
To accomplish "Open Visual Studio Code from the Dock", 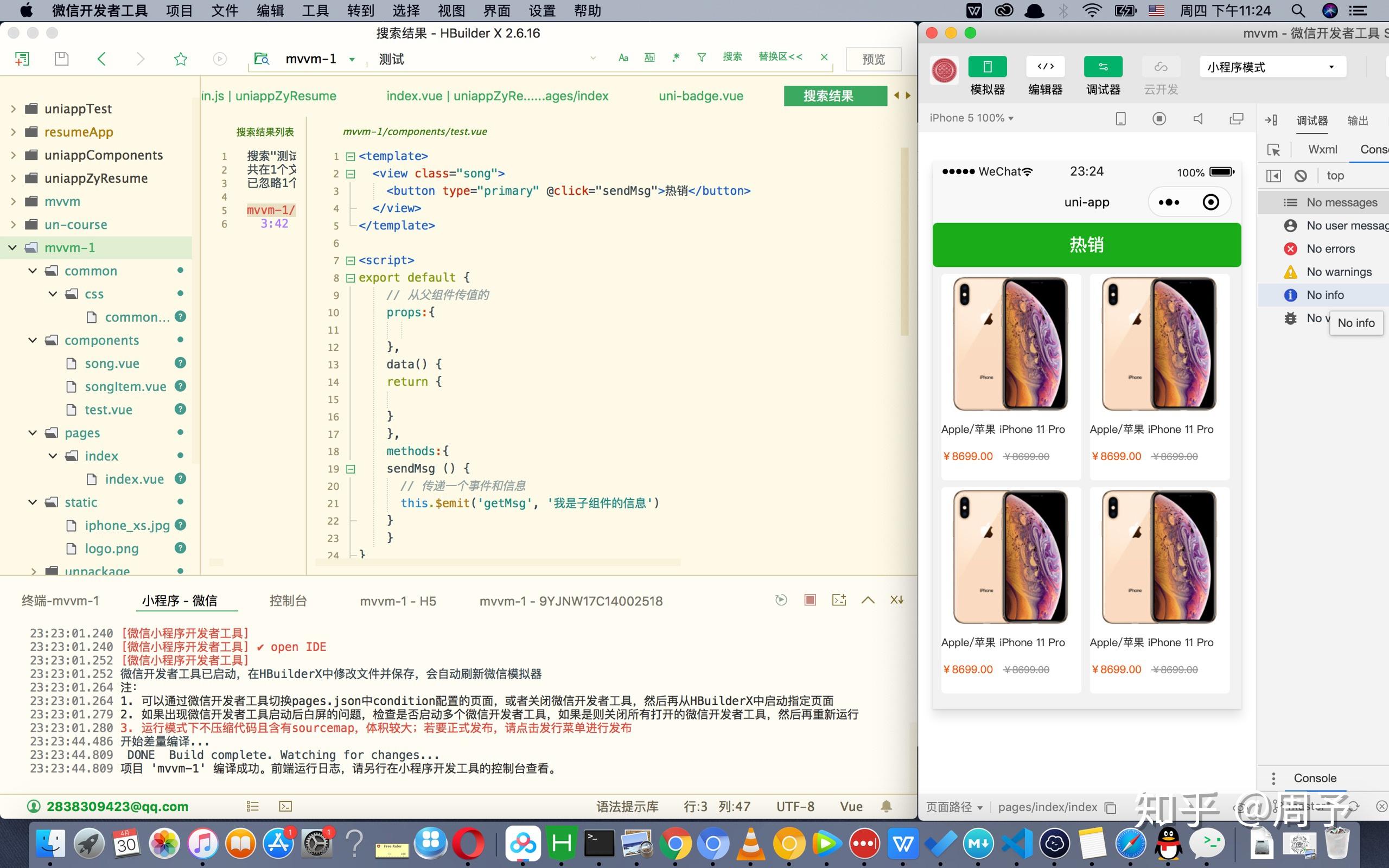I will pos(1016,844).
